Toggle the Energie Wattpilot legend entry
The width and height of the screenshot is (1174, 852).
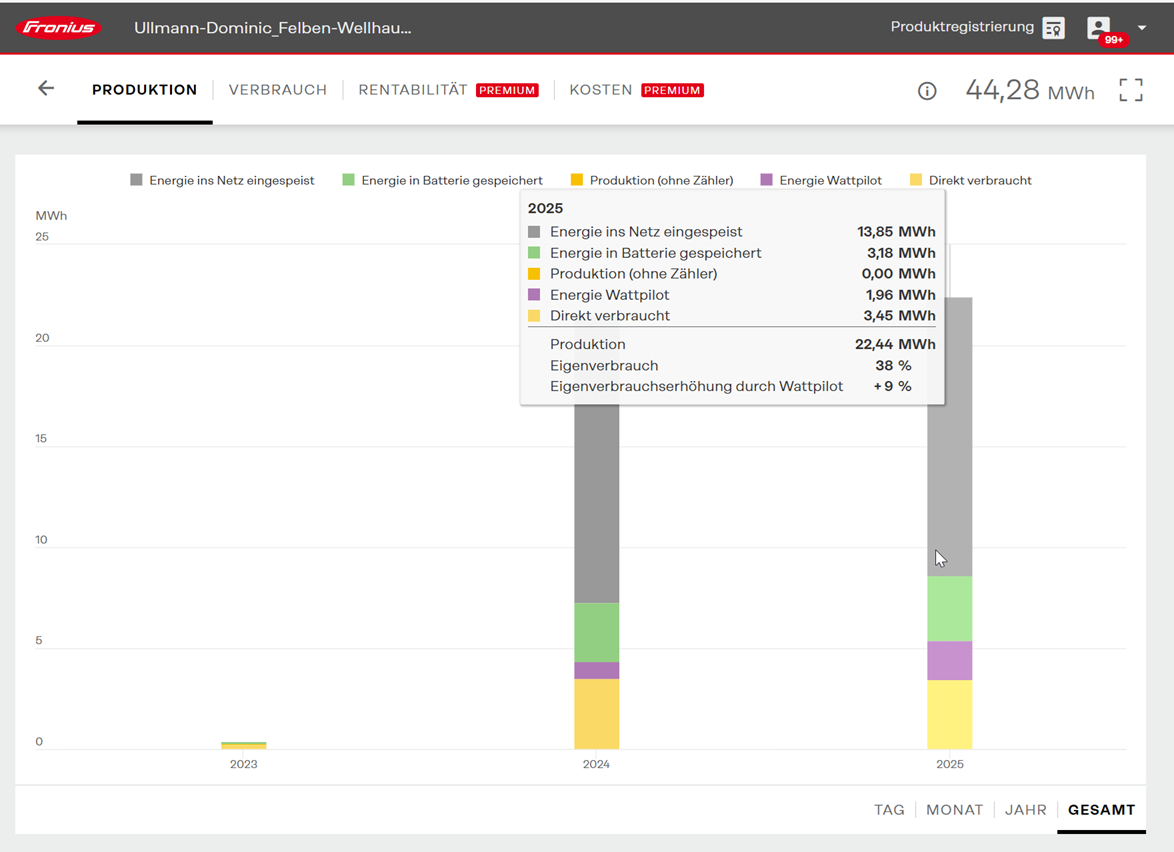(x=821, y=181)
